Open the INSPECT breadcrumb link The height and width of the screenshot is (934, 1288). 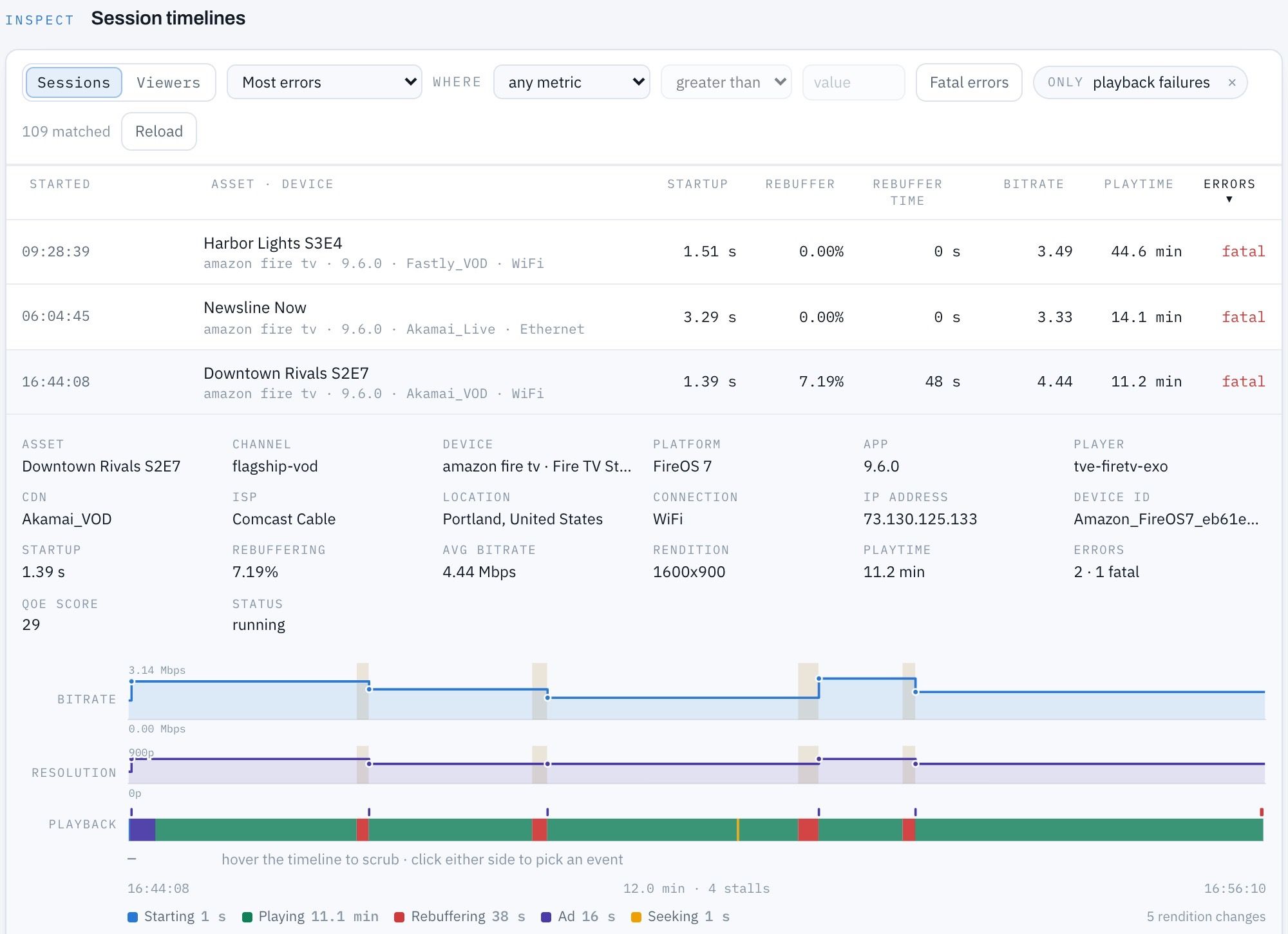pyautogui.click(x=39, y=20)
